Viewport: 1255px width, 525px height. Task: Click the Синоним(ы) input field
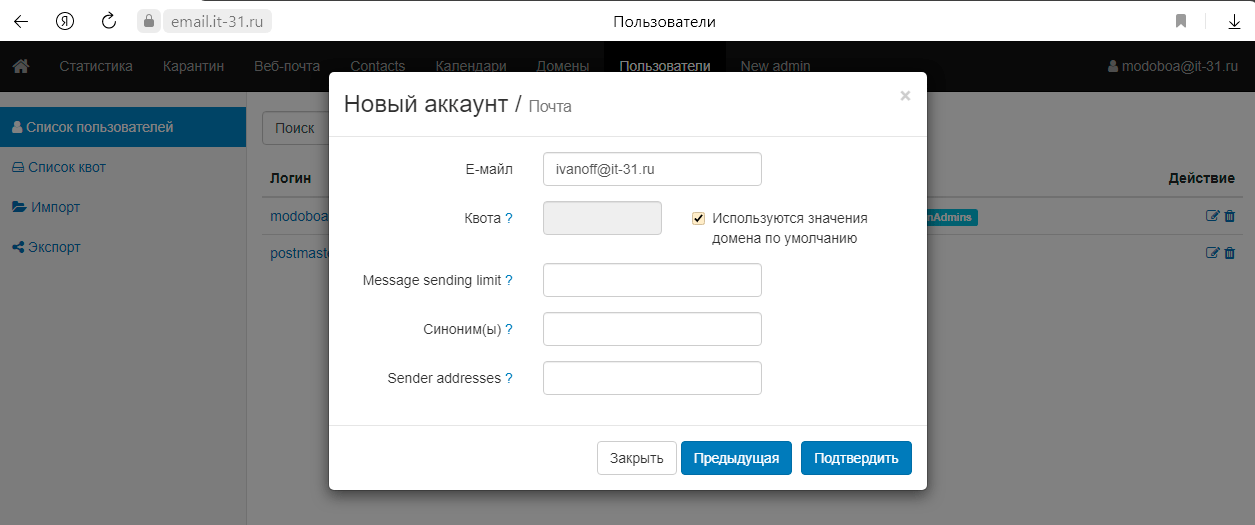(x=652, y=329)
